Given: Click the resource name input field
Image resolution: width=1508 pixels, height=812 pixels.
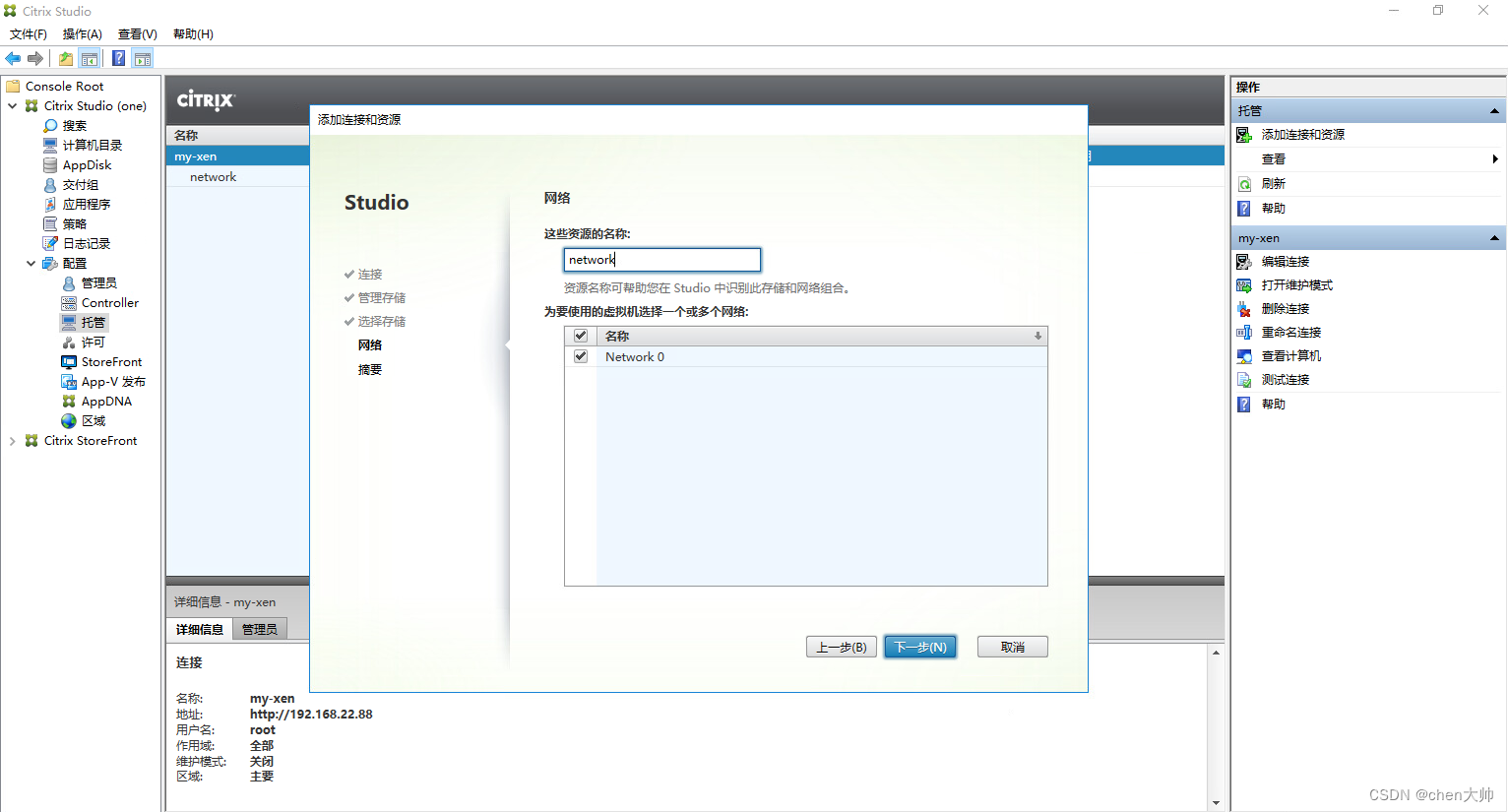Looking at the screenshot, I should [662, 260].
